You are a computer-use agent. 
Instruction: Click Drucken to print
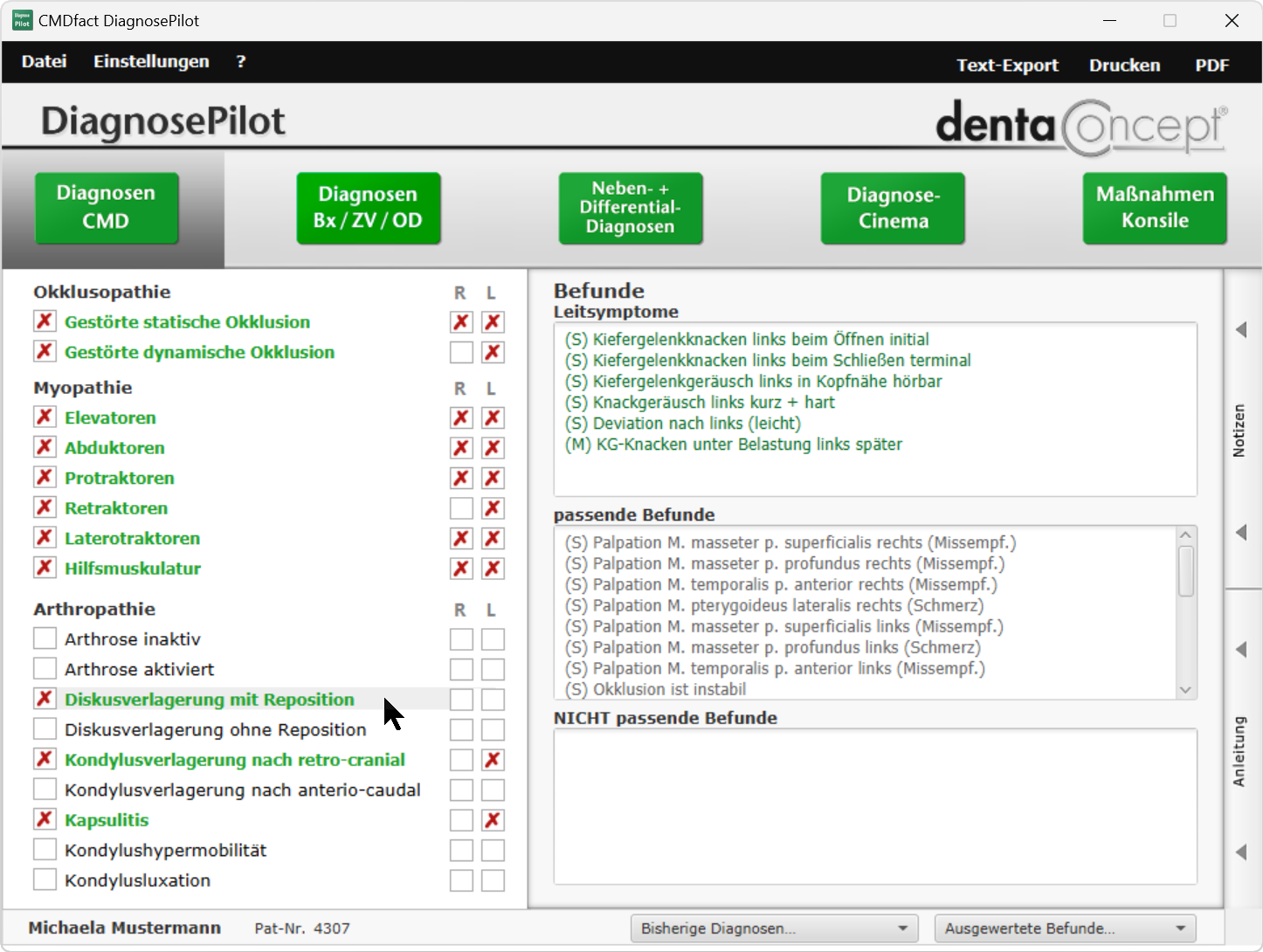pyautogui.click(x=1125, y=66)
